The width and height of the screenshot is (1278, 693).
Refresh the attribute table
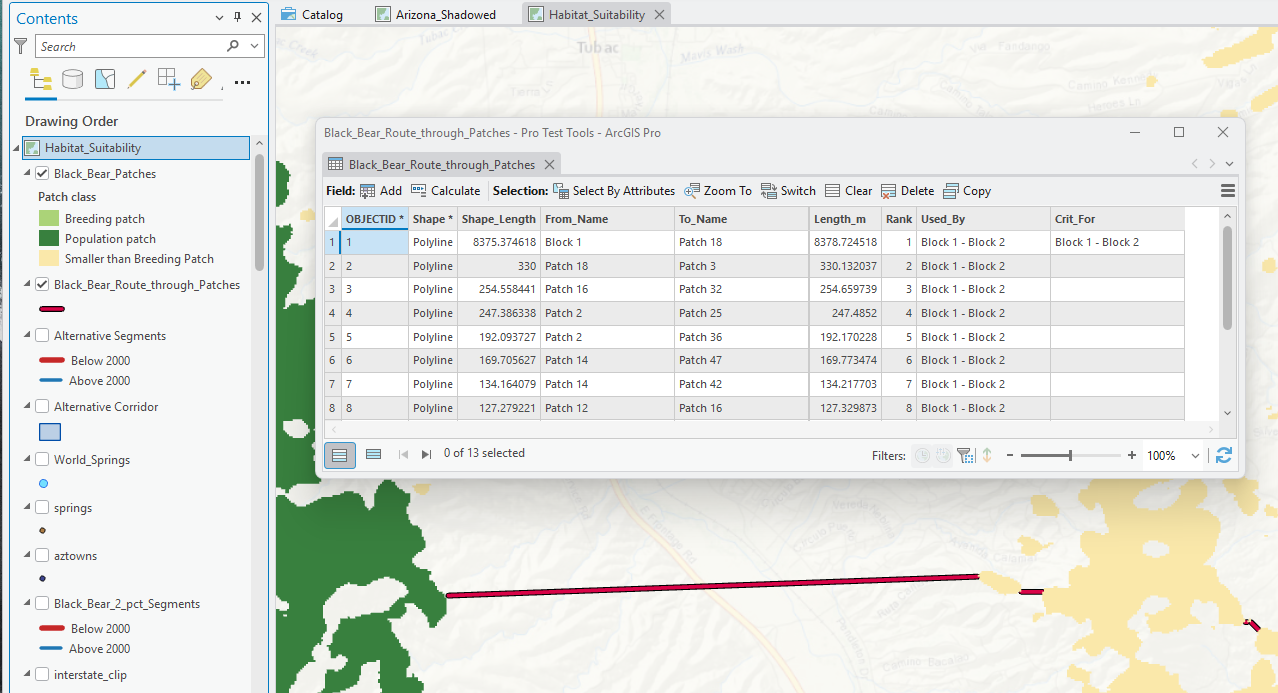pos(1224,455)
